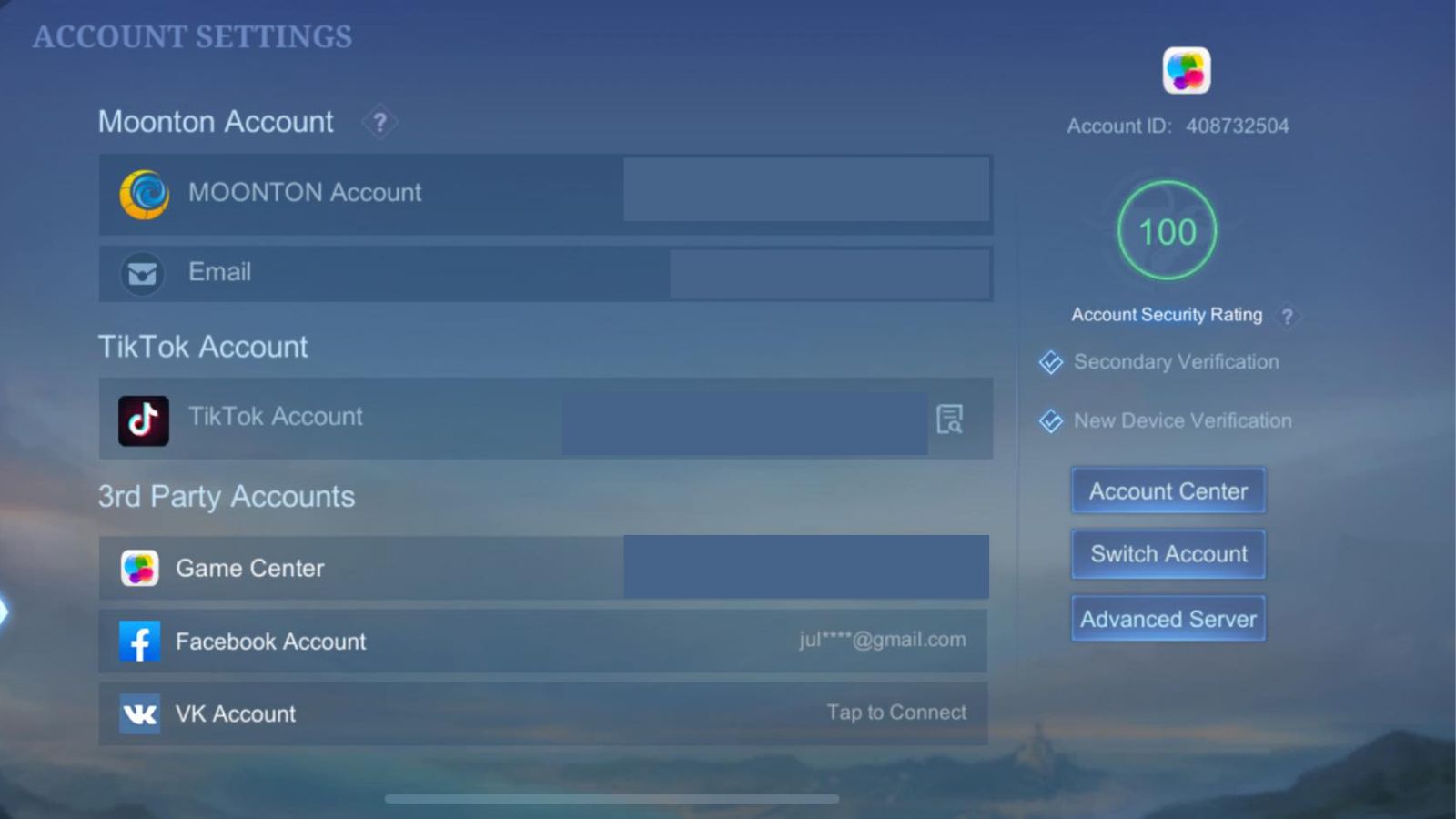
Task: Click the bottom home indicator bar
Action: pyautogui.click(x=612, y=799)
